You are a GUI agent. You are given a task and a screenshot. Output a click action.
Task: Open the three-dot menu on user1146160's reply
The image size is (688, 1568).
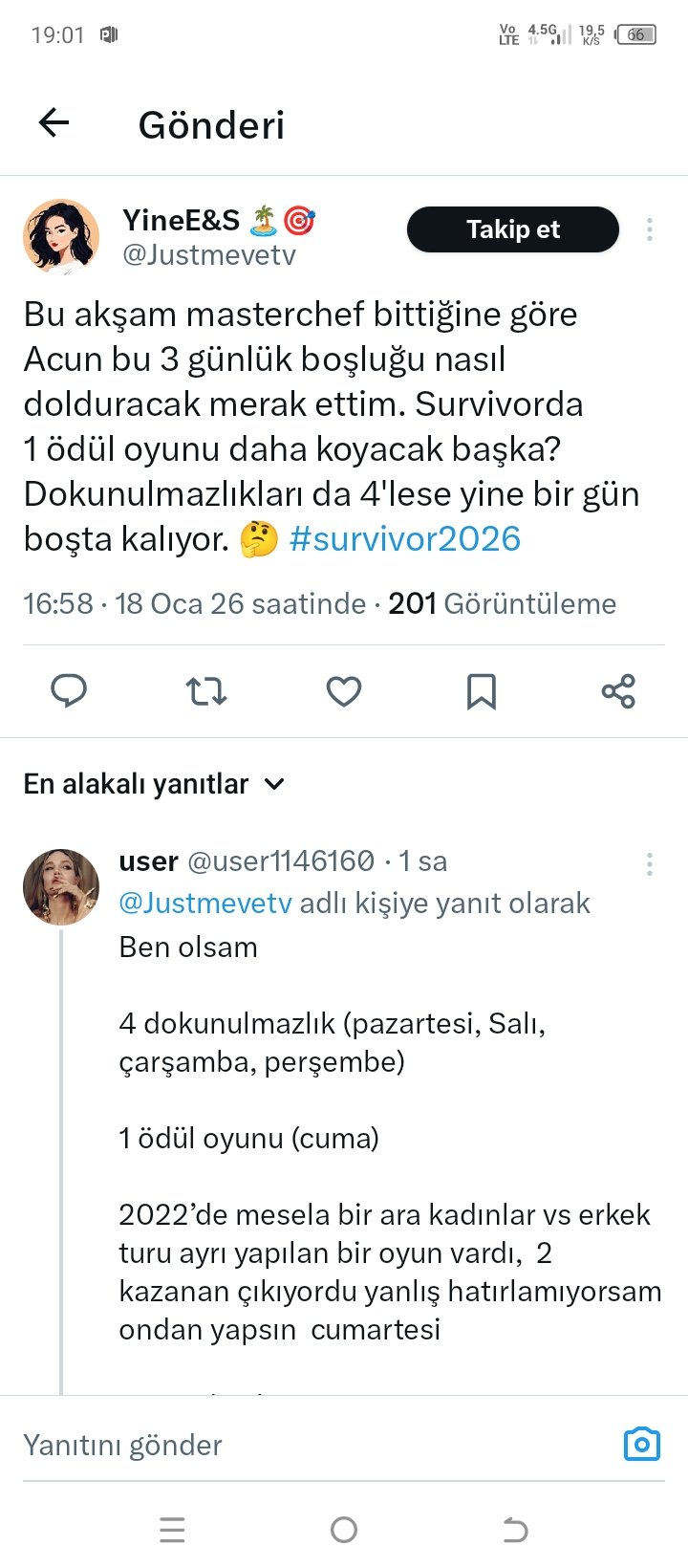point(649,863)
